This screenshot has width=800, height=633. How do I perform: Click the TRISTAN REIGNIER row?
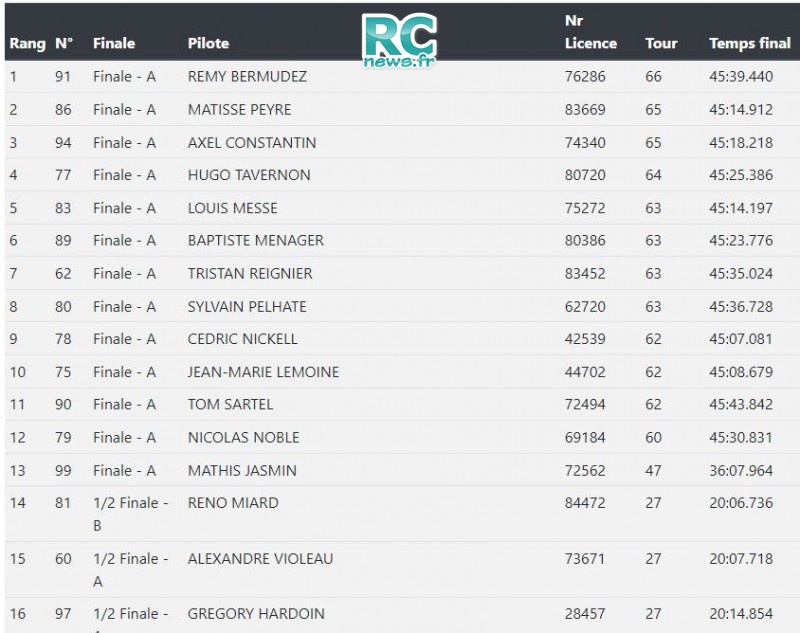[402, 273]
